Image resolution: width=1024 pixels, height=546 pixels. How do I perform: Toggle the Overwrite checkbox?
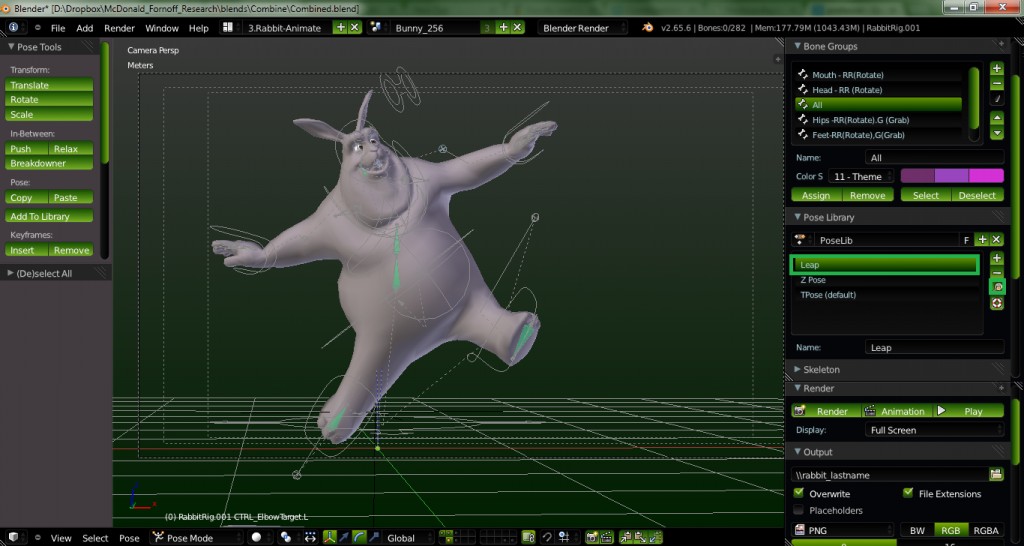(798, 493)
